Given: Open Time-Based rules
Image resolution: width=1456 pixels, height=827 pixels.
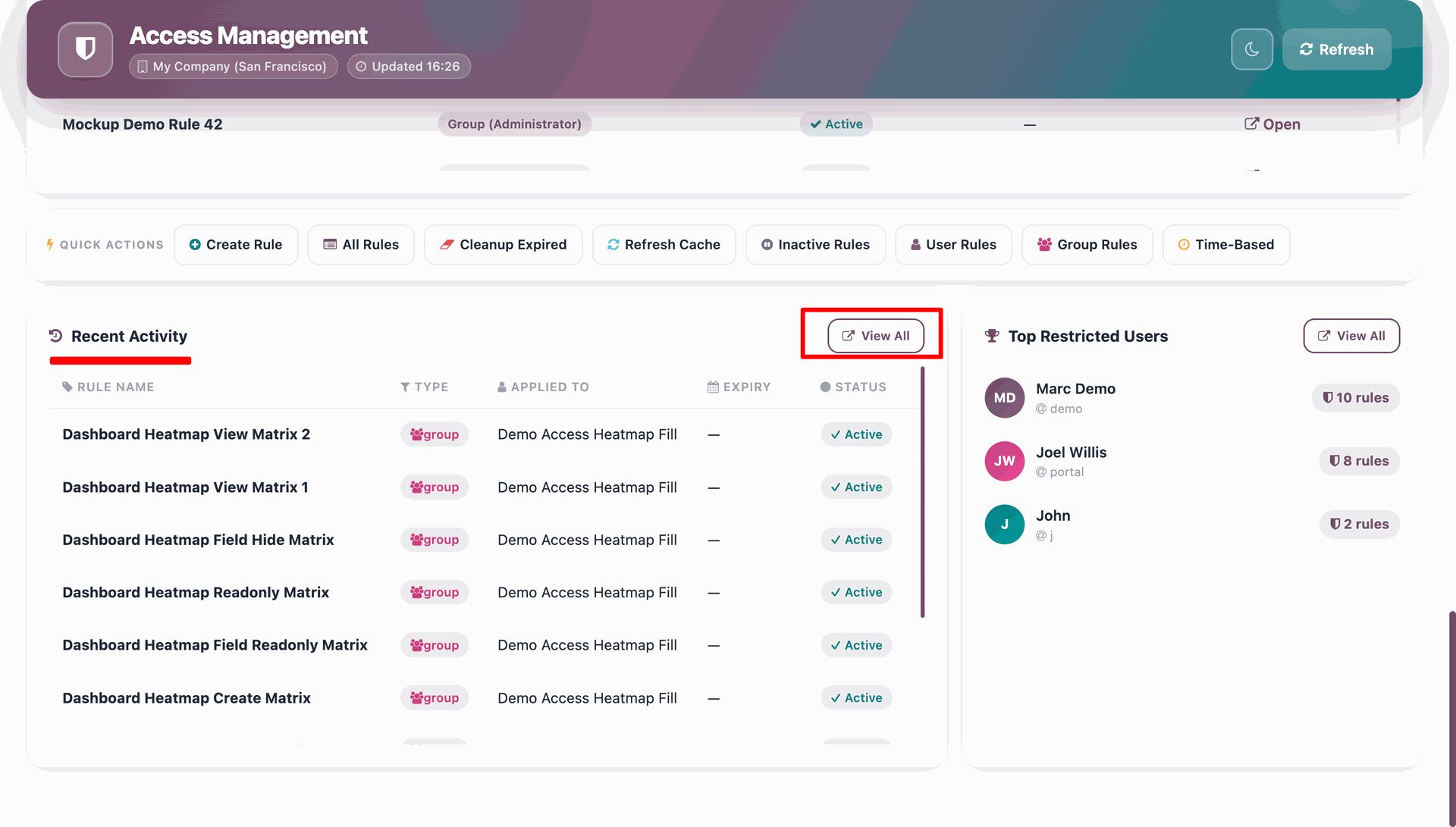Looking at the screenshot, I should (x=1226, y=245).
